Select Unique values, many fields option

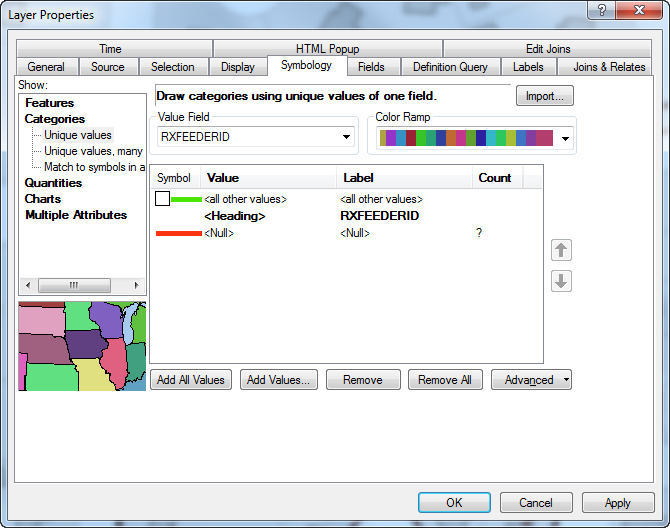(93, 151)
